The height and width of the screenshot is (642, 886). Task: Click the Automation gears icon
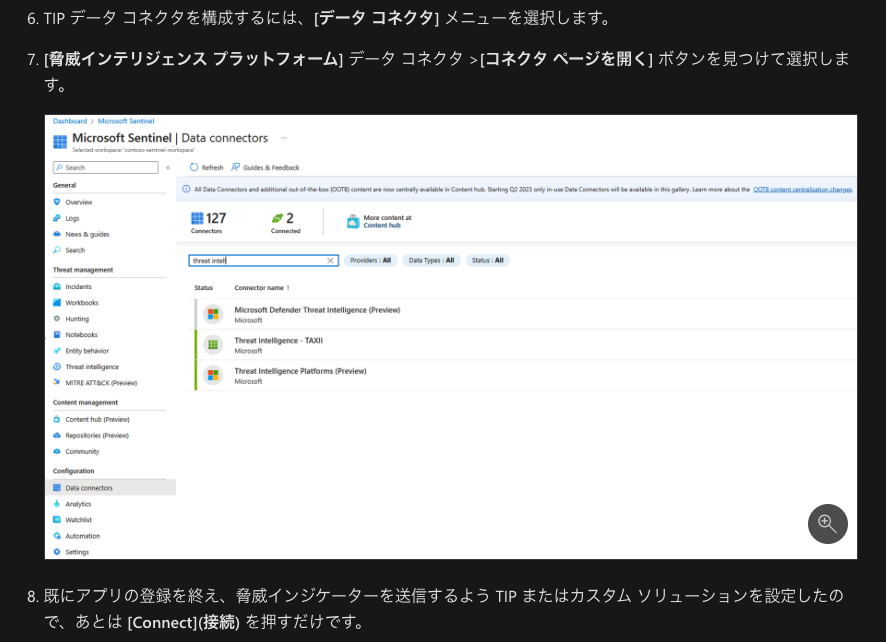[57, 536]
